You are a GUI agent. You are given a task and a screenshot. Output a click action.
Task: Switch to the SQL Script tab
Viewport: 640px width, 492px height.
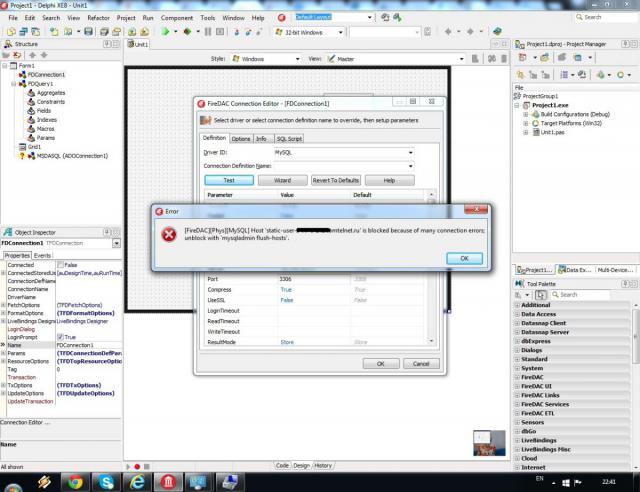pyautogui.click(x=289, y=139)
